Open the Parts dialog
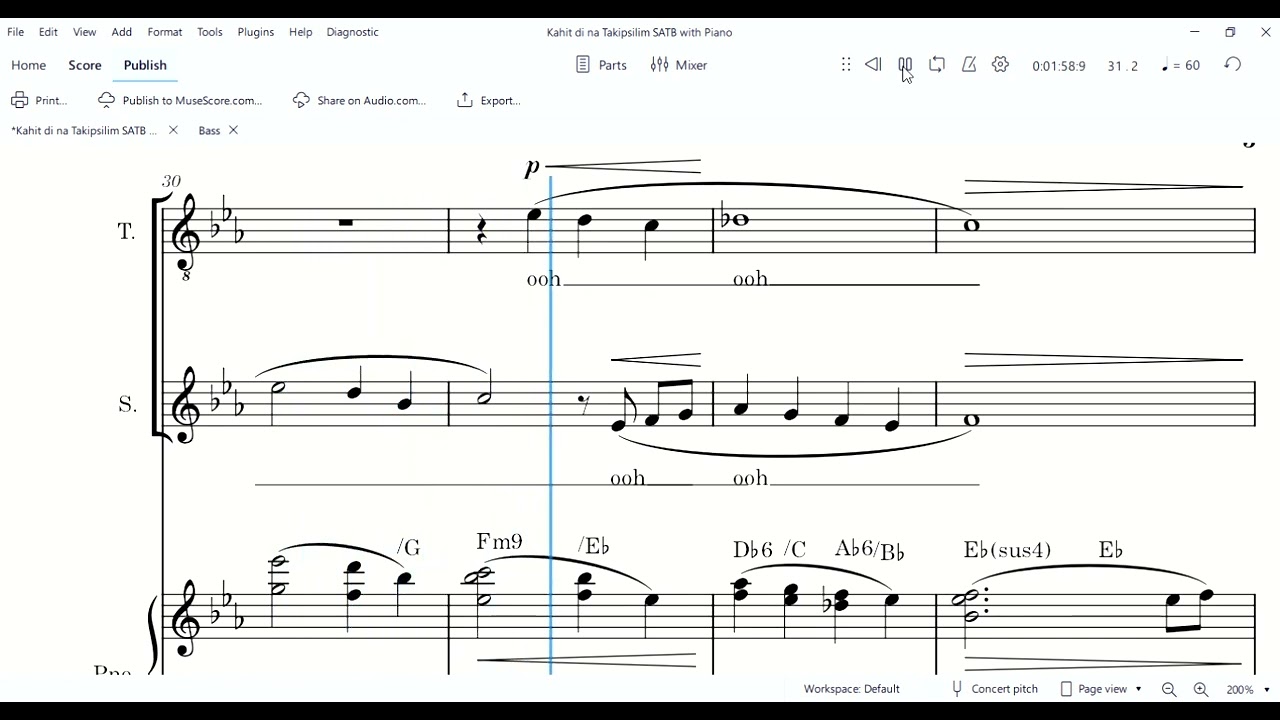The height and width of the screenshot is (720, 1280). (x=602, y=65)
